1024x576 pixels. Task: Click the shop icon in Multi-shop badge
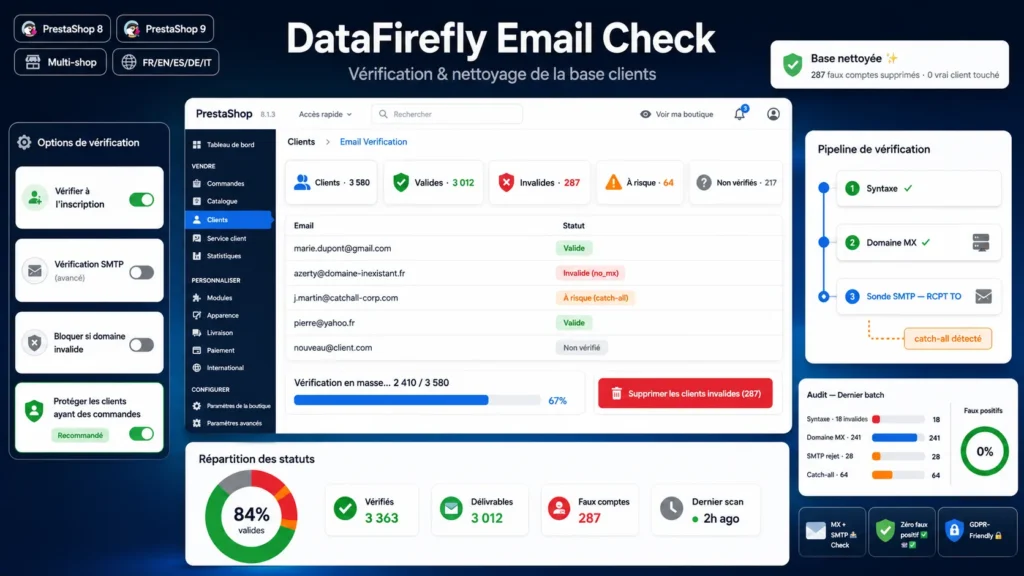pyautogui.click(x=33, y=62)
